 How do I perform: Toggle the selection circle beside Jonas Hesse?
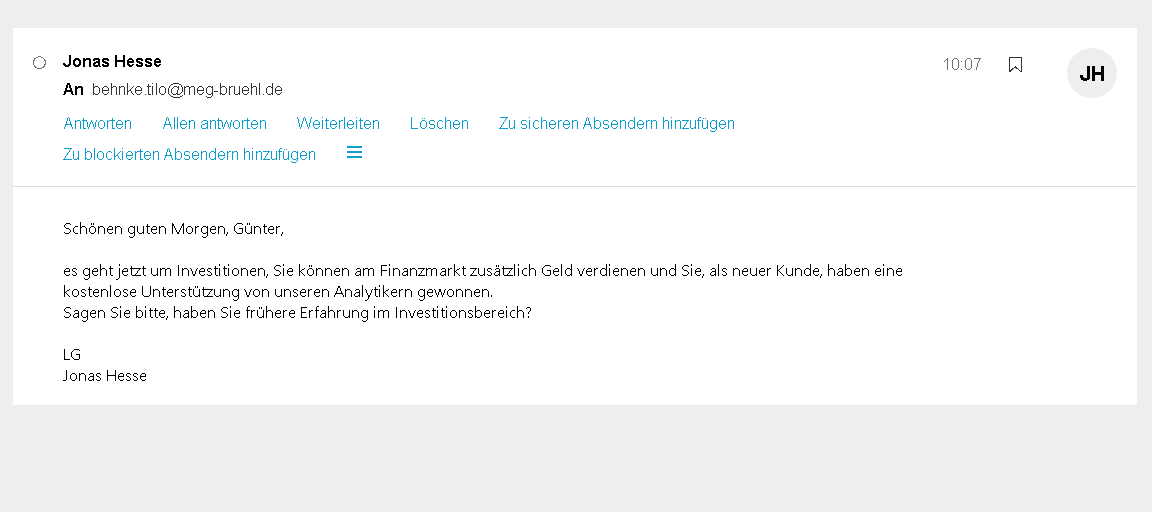pyautogui.click(x=40, y=62)
